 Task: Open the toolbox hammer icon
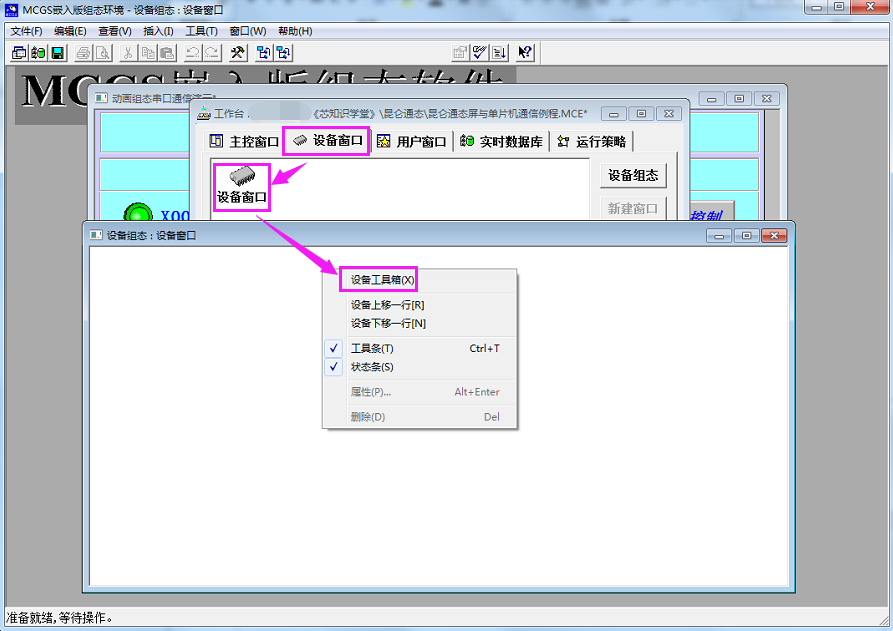click(237, 53)
